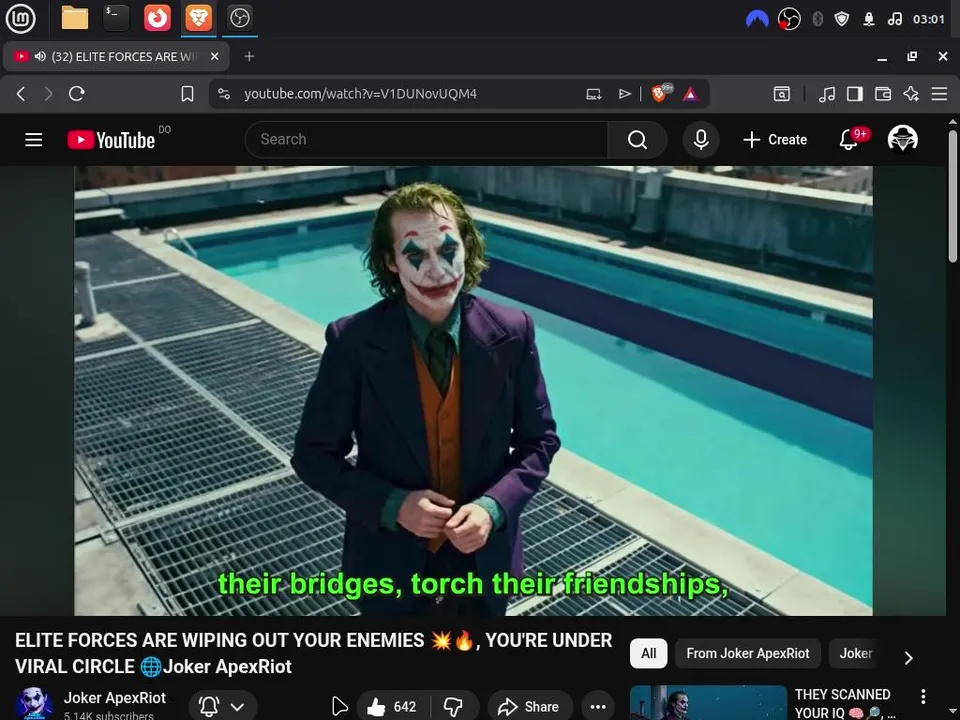Go forward with the forward arrow
The height and width of the screenshot is (720, 960).
point(48,94)
